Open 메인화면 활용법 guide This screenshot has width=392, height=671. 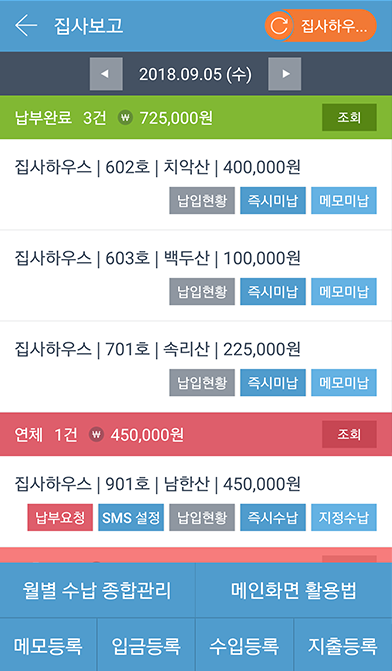[x=294, y=590]
